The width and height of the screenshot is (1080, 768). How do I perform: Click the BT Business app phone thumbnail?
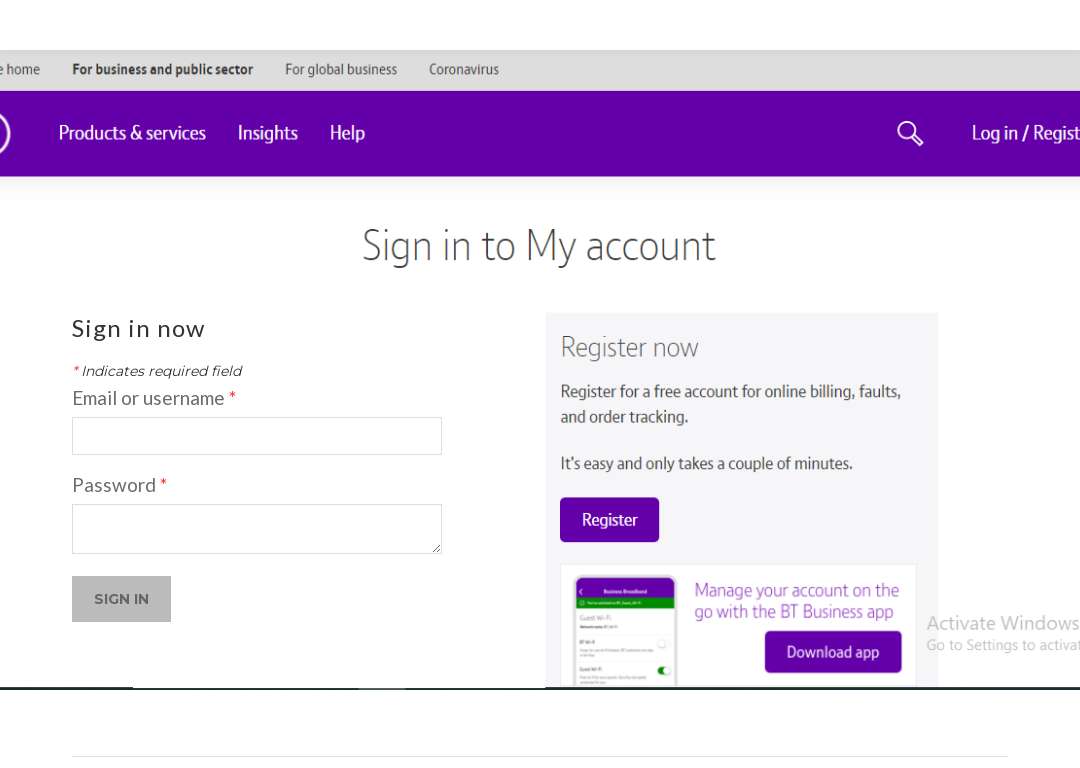(x=625, y=631)
